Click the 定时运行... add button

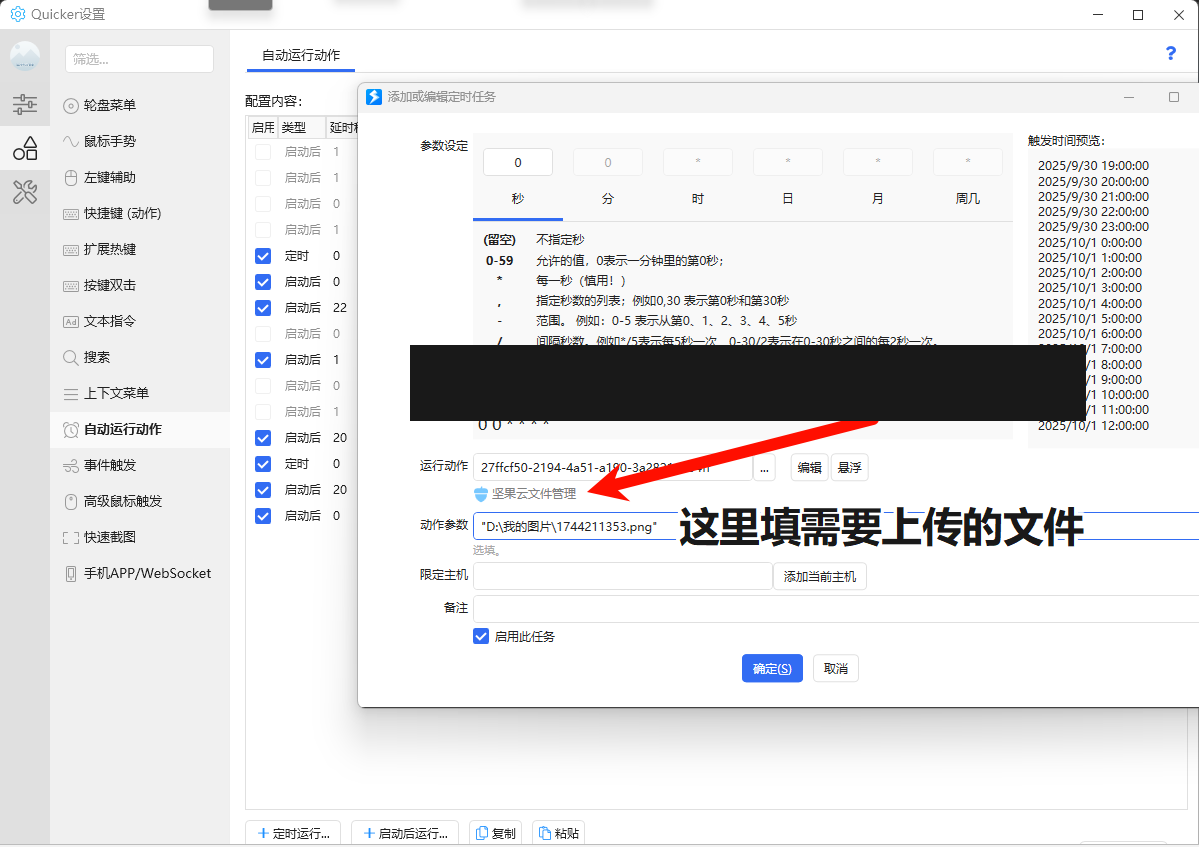click(295, 833)
